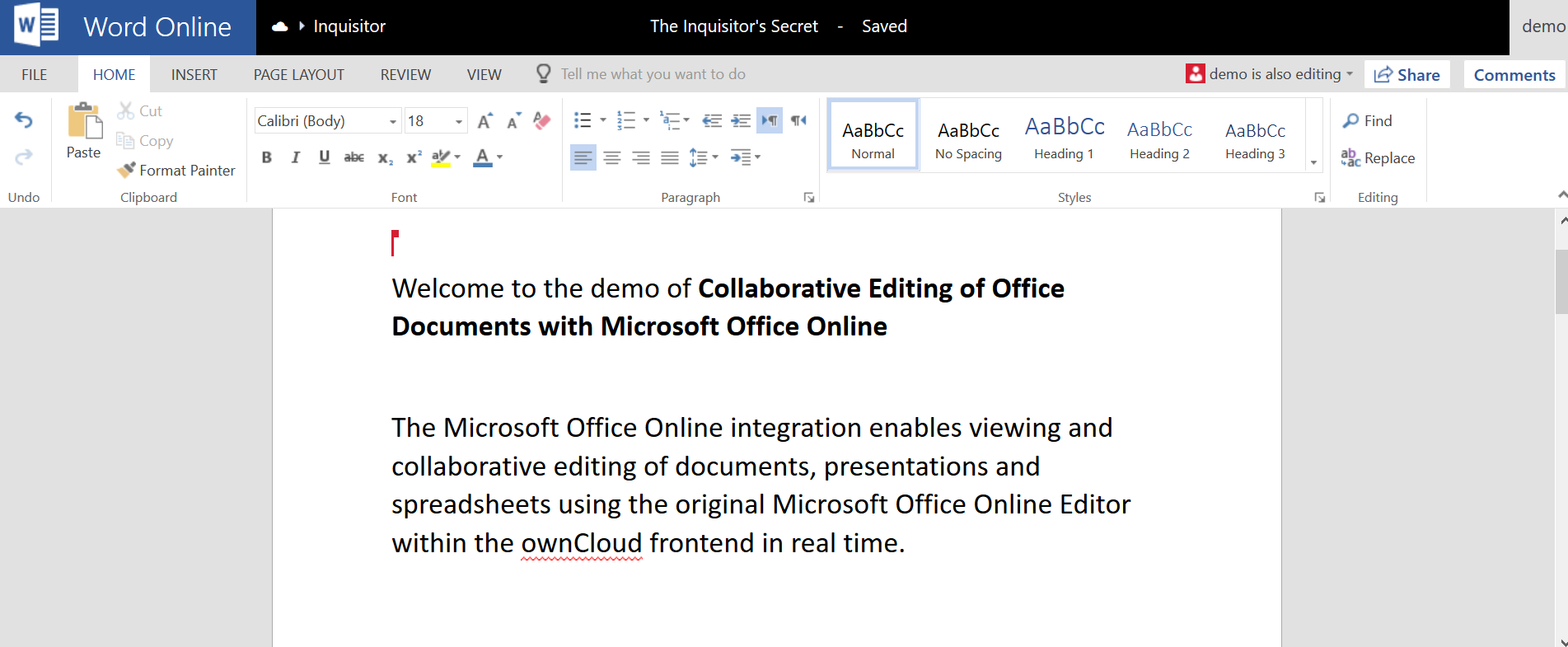Increase the paragraph indent
The width and height of the screenshot is (1568, 647).
pyautogui.click(x=741, y=120)
